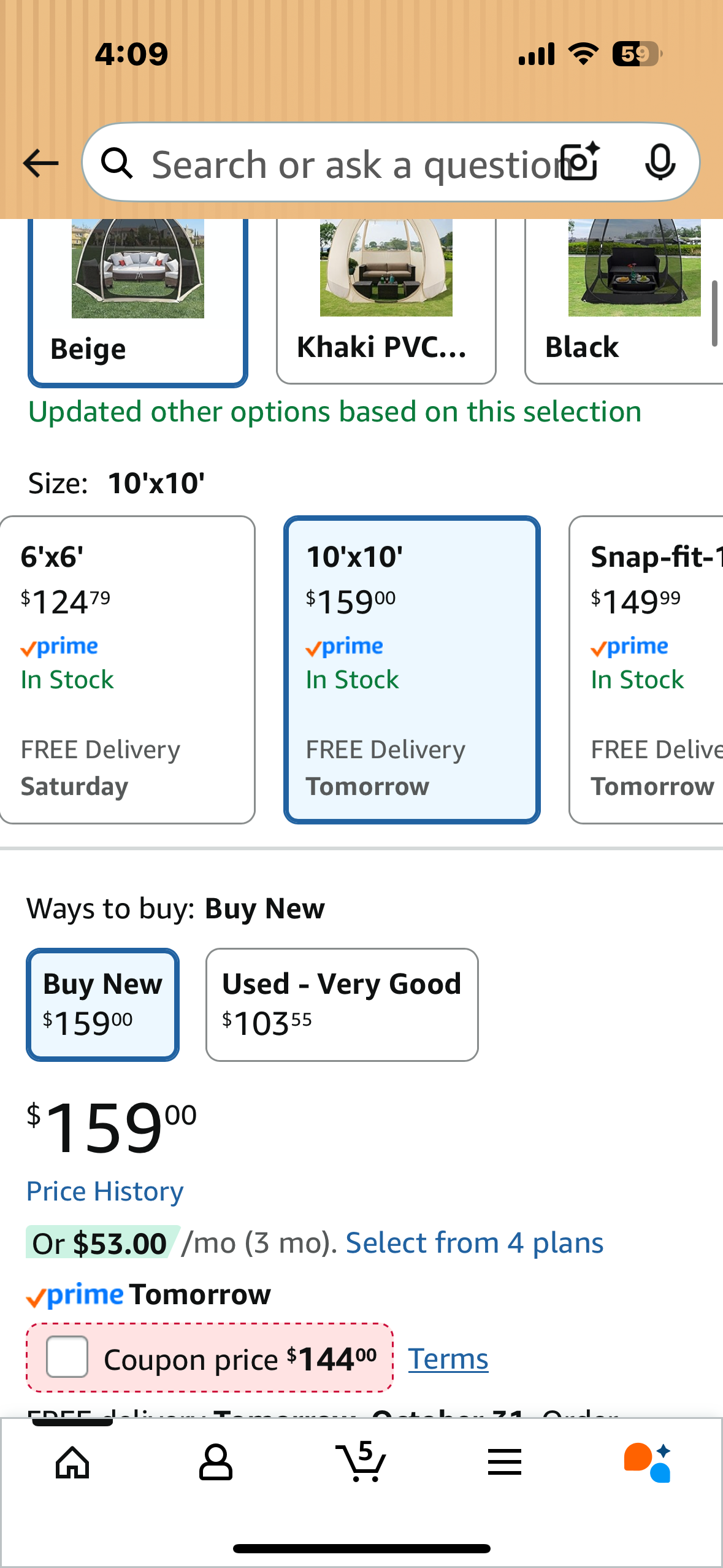Select the Buy New option
Image resolution: width=723 pixels, height=1568 pixels.
point(103,1004)
